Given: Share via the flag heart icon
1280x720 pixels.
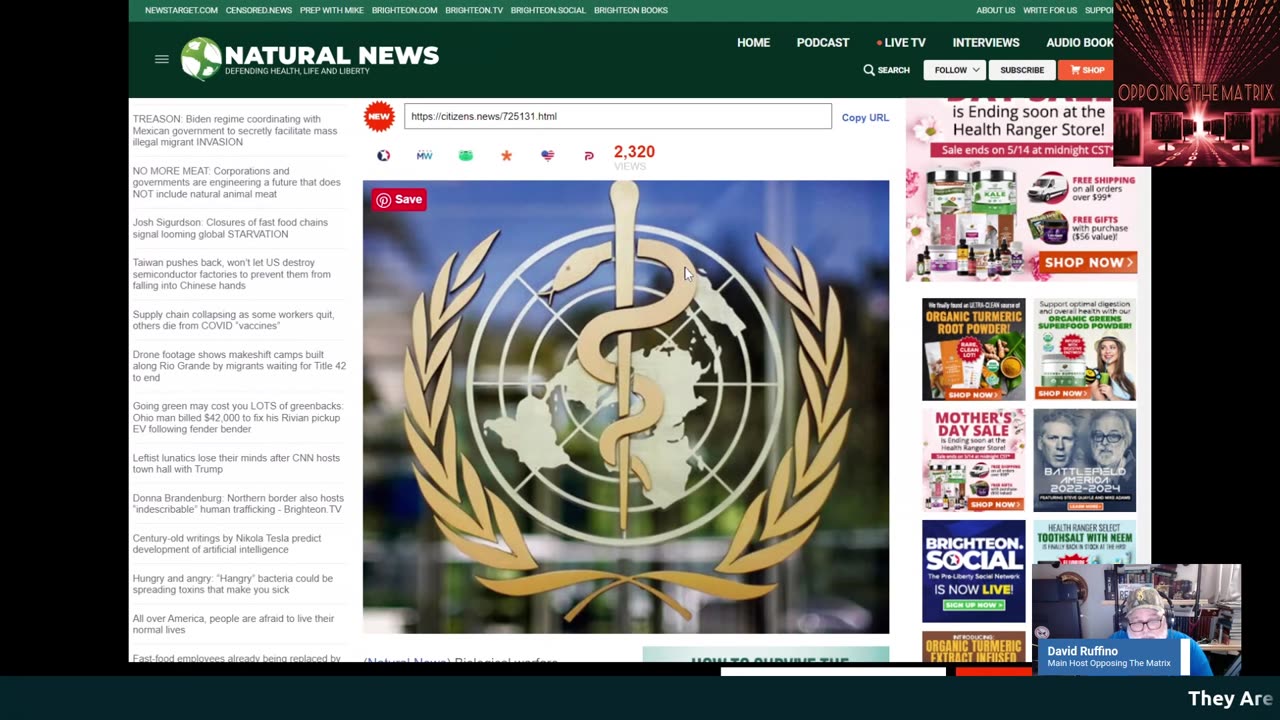Looking at the screenshot, I should (547, 155).
